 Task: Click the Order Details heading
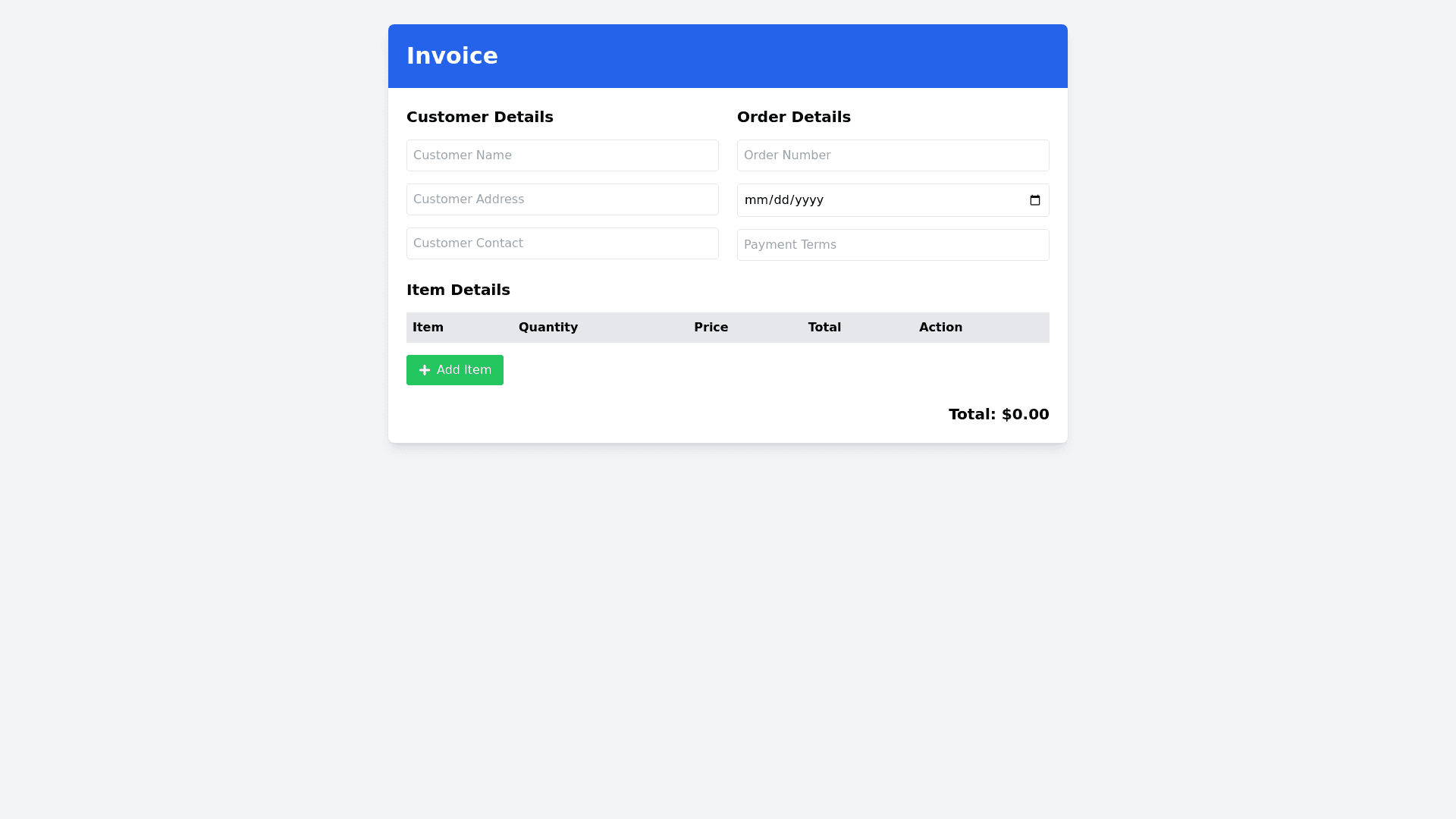tap(794, 117)
